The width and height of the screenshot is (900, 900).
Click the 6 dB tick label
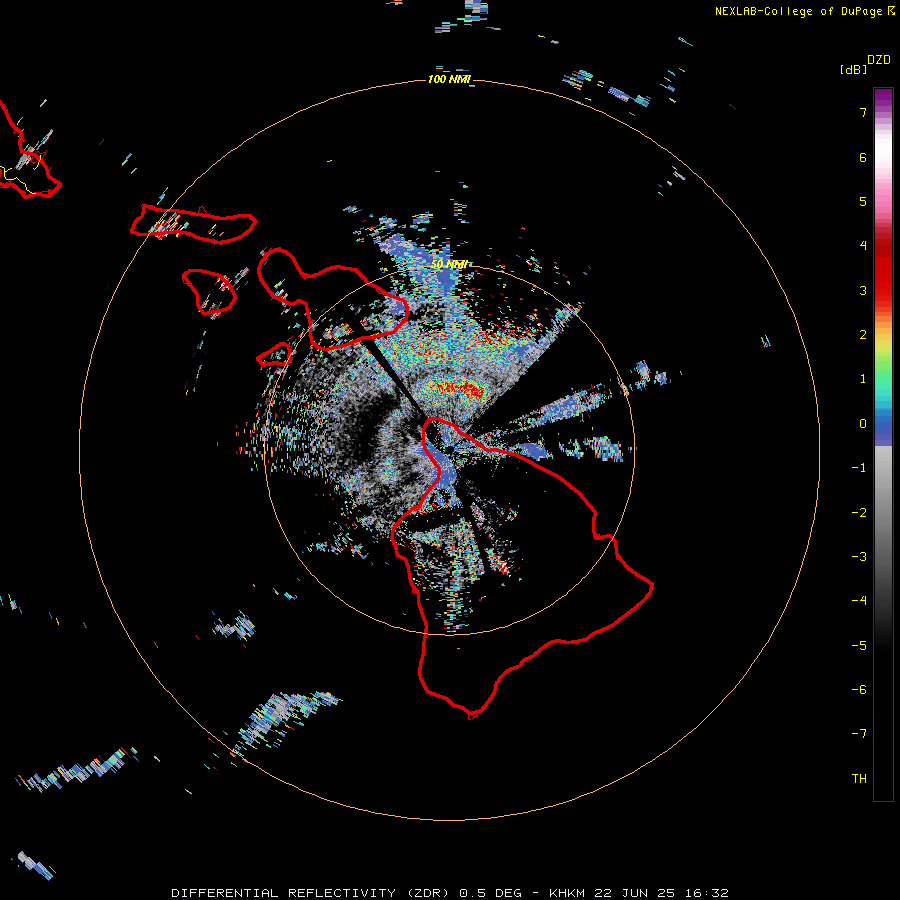point(863,157)
